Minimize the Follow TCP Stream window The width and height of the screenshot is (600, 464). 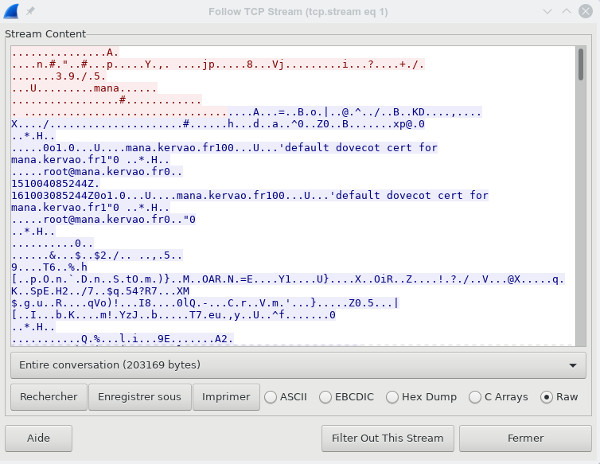coord(545,11)
